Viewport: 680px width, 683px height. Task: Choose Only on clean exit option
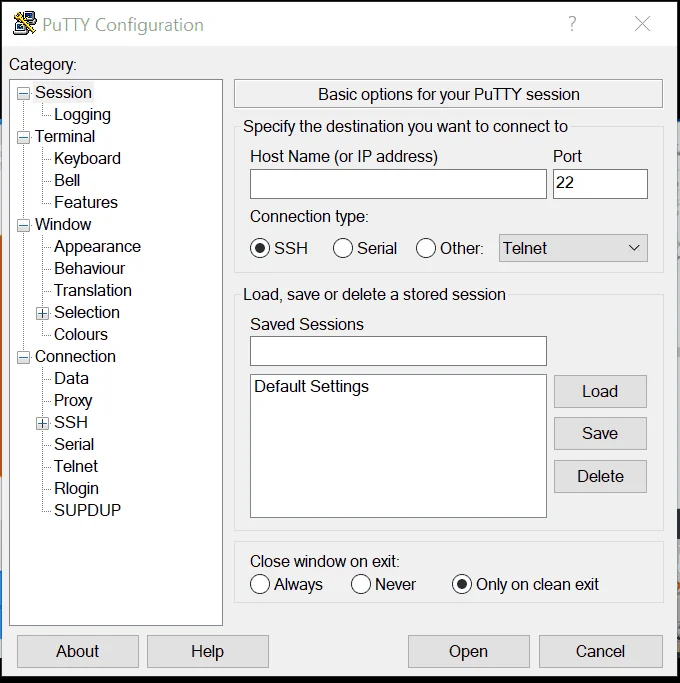462,584
